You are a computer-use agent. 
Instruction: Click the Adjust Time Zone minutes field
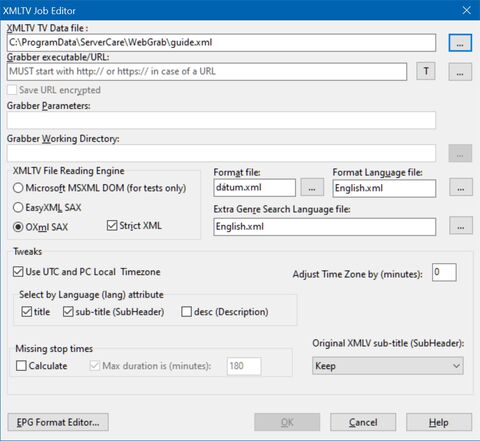tap(444, 272)
